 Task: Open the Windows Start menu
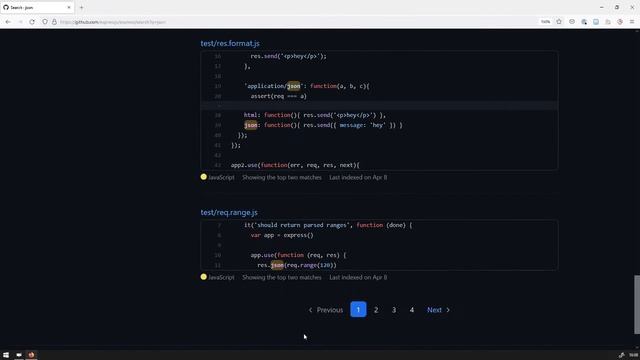point(6,355)
